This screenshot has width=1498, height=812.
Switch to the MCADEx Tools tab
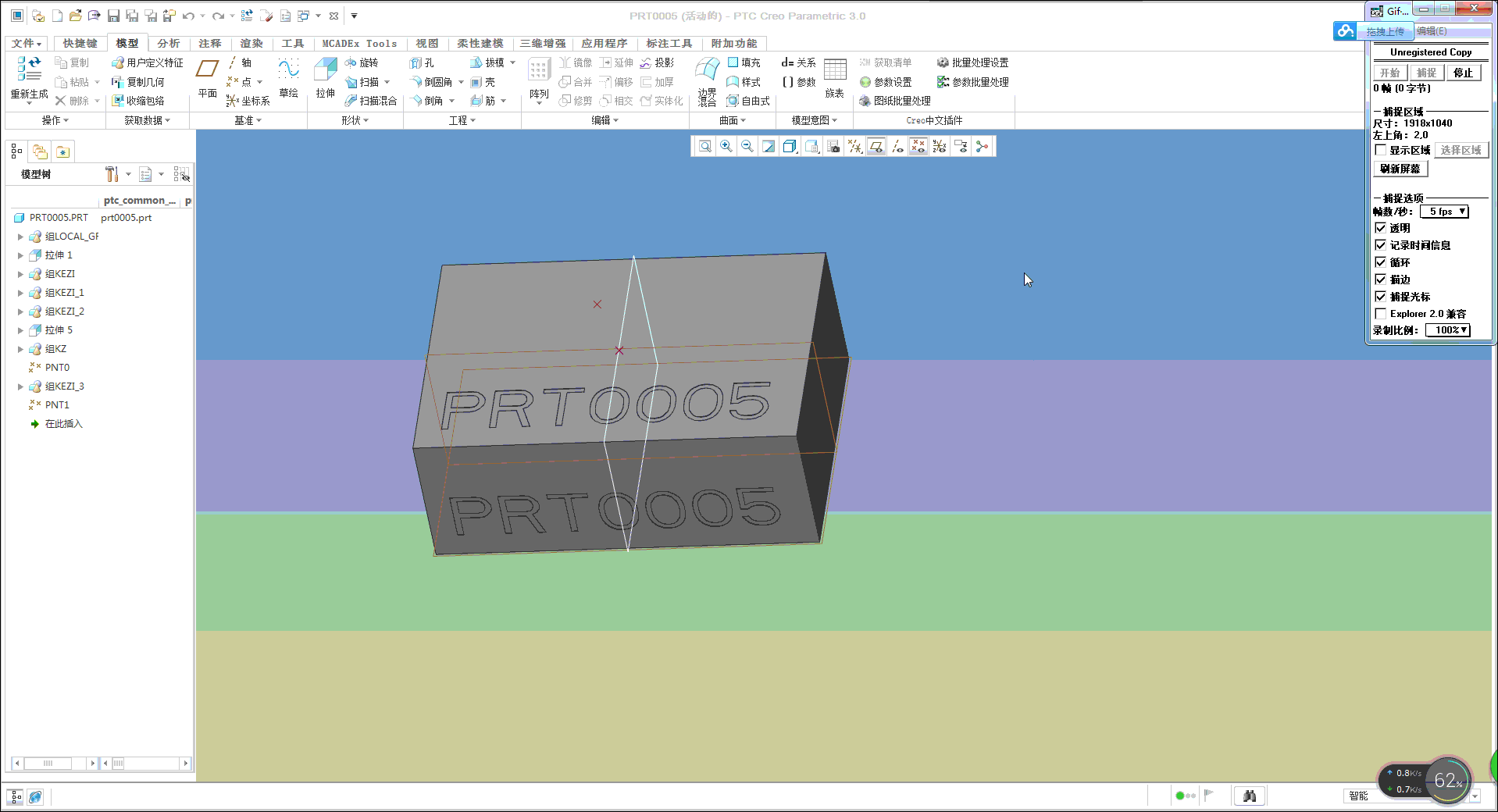tap(359, 44)
